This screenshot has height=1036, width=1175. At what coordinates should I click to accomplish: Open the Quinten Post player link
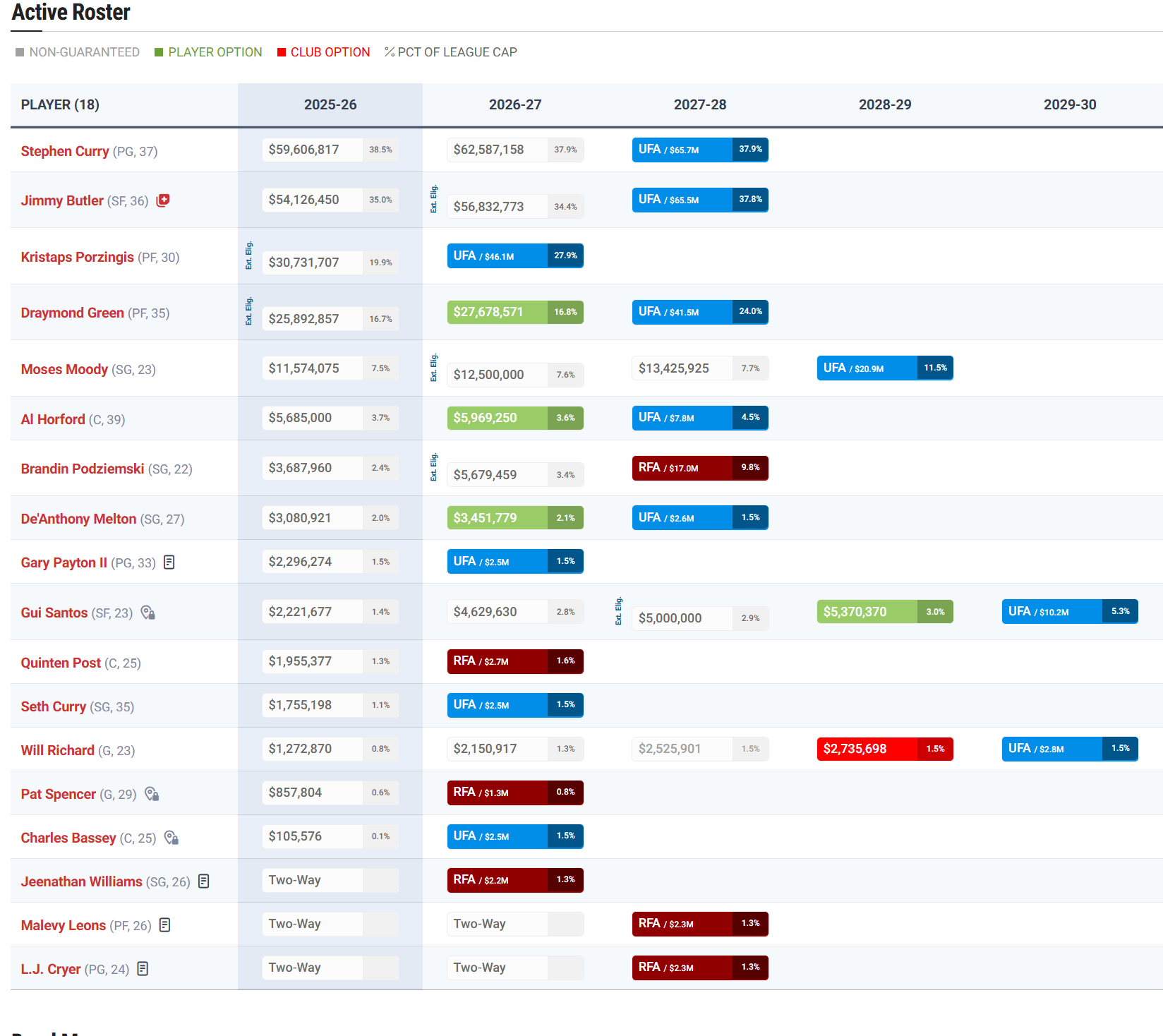(61, 663)
